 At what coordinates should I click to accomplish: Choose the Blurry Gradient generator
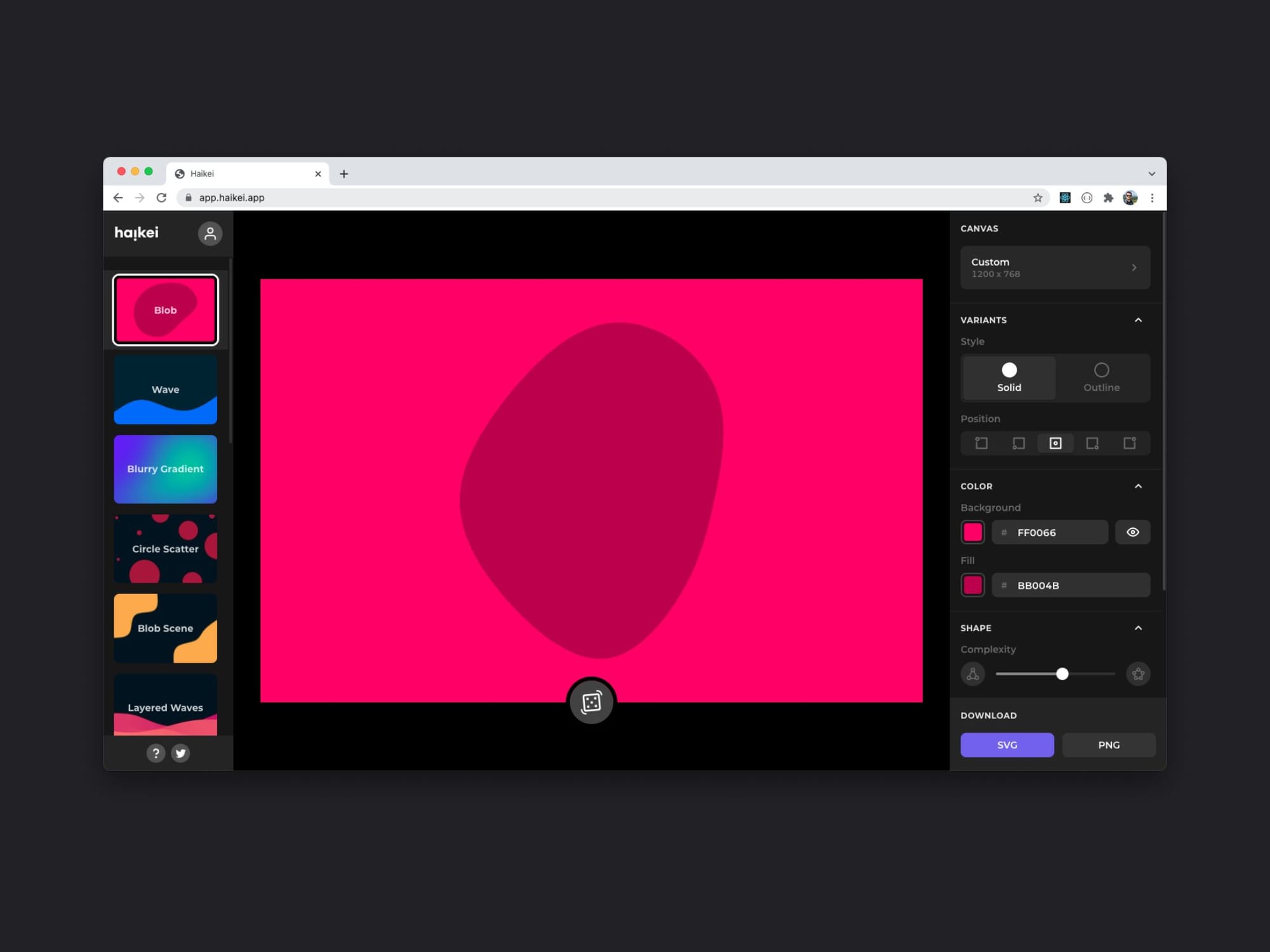point(165,469)
